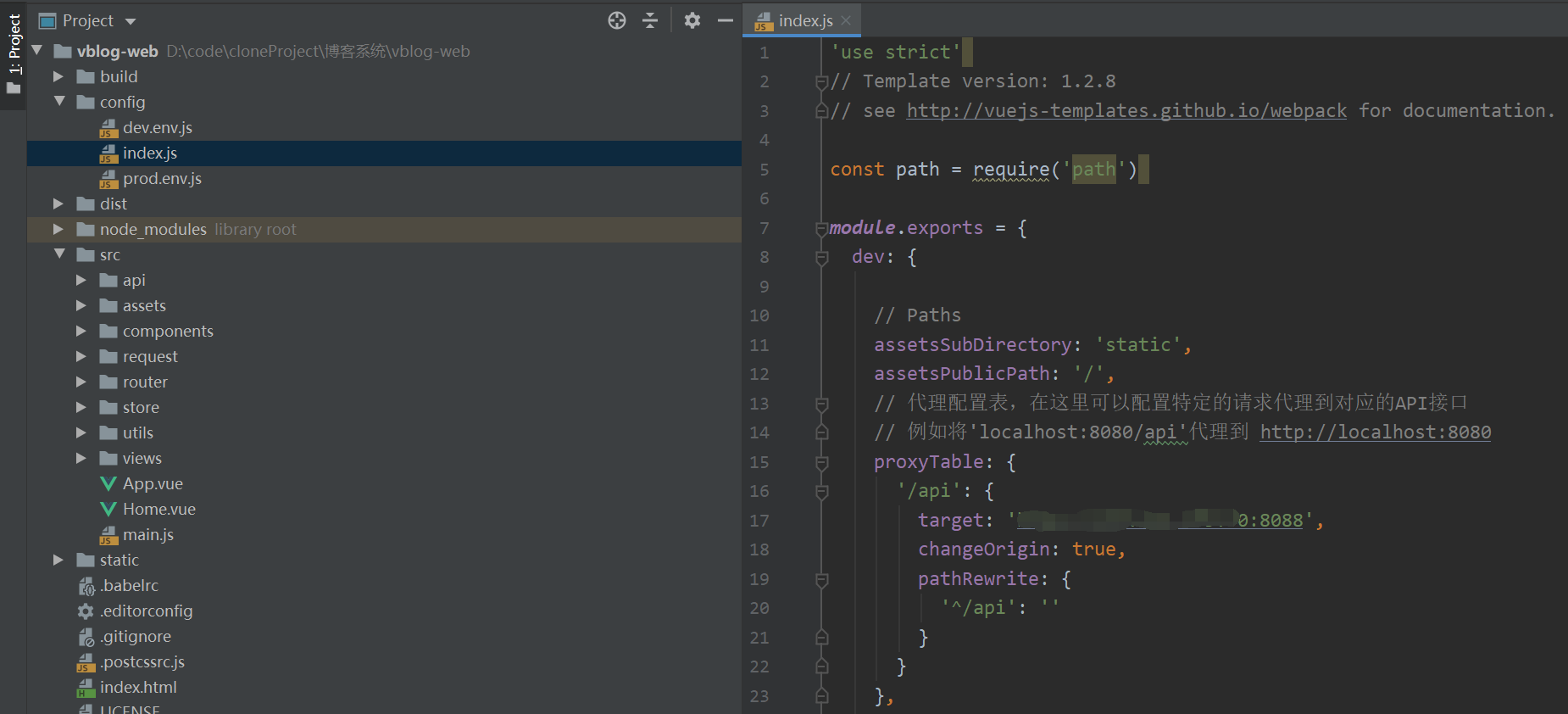Collapse the config folder
1568x714 pixels.
[59, 102]
